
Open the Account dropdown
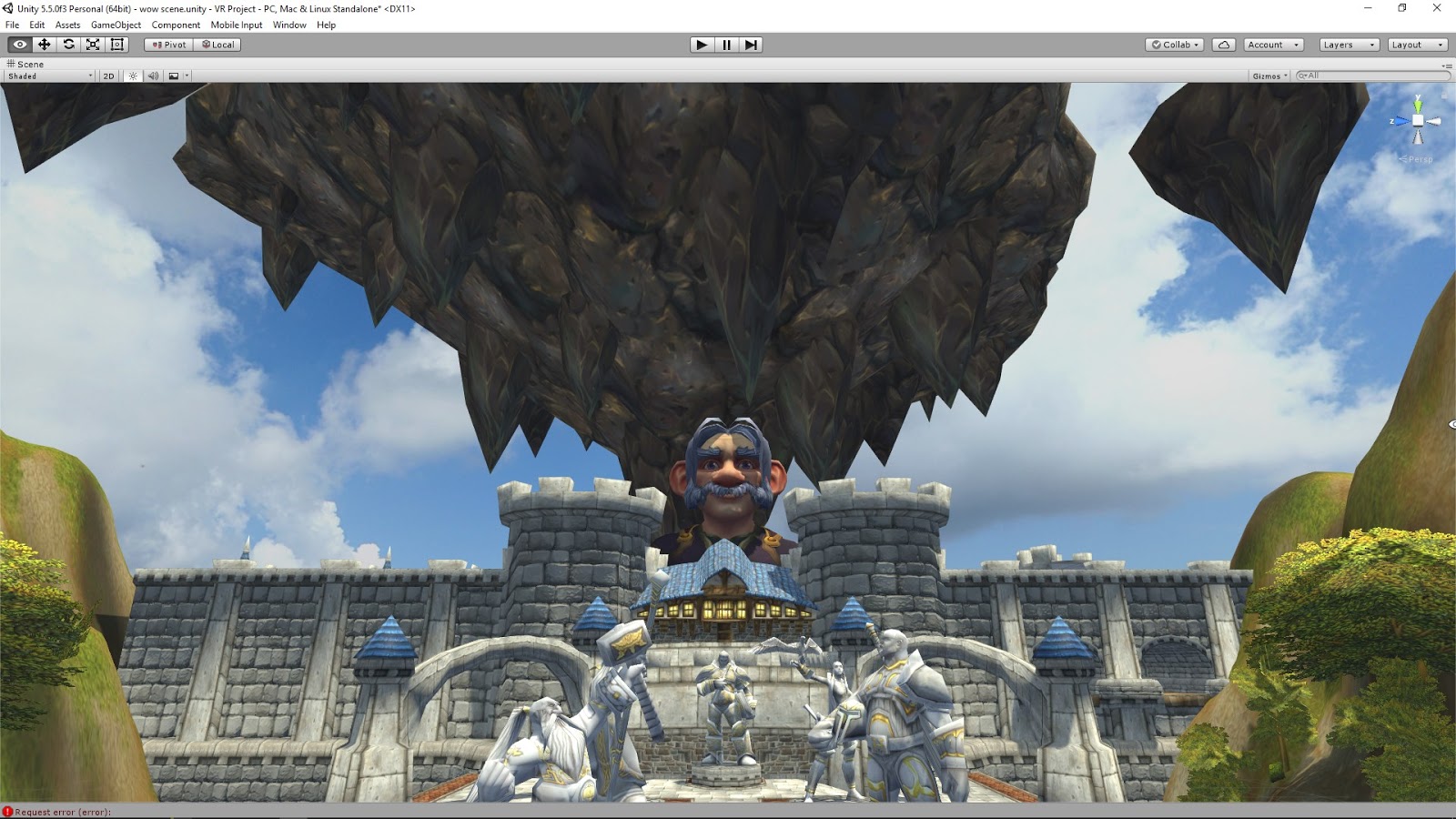tap(1273, 45)
